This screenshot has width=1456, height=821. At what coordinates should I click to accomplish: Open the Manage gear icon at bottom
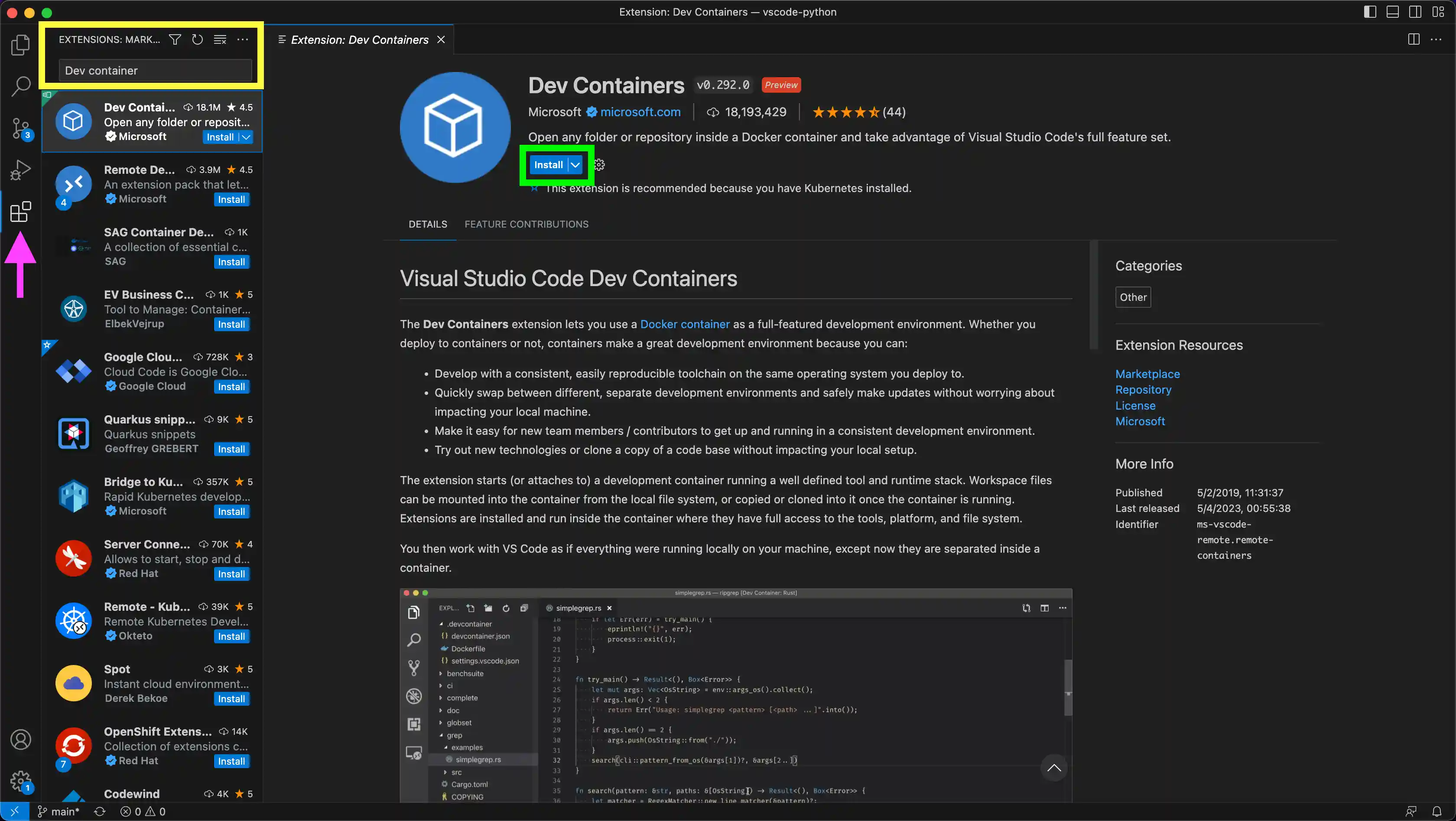point(20,782)
